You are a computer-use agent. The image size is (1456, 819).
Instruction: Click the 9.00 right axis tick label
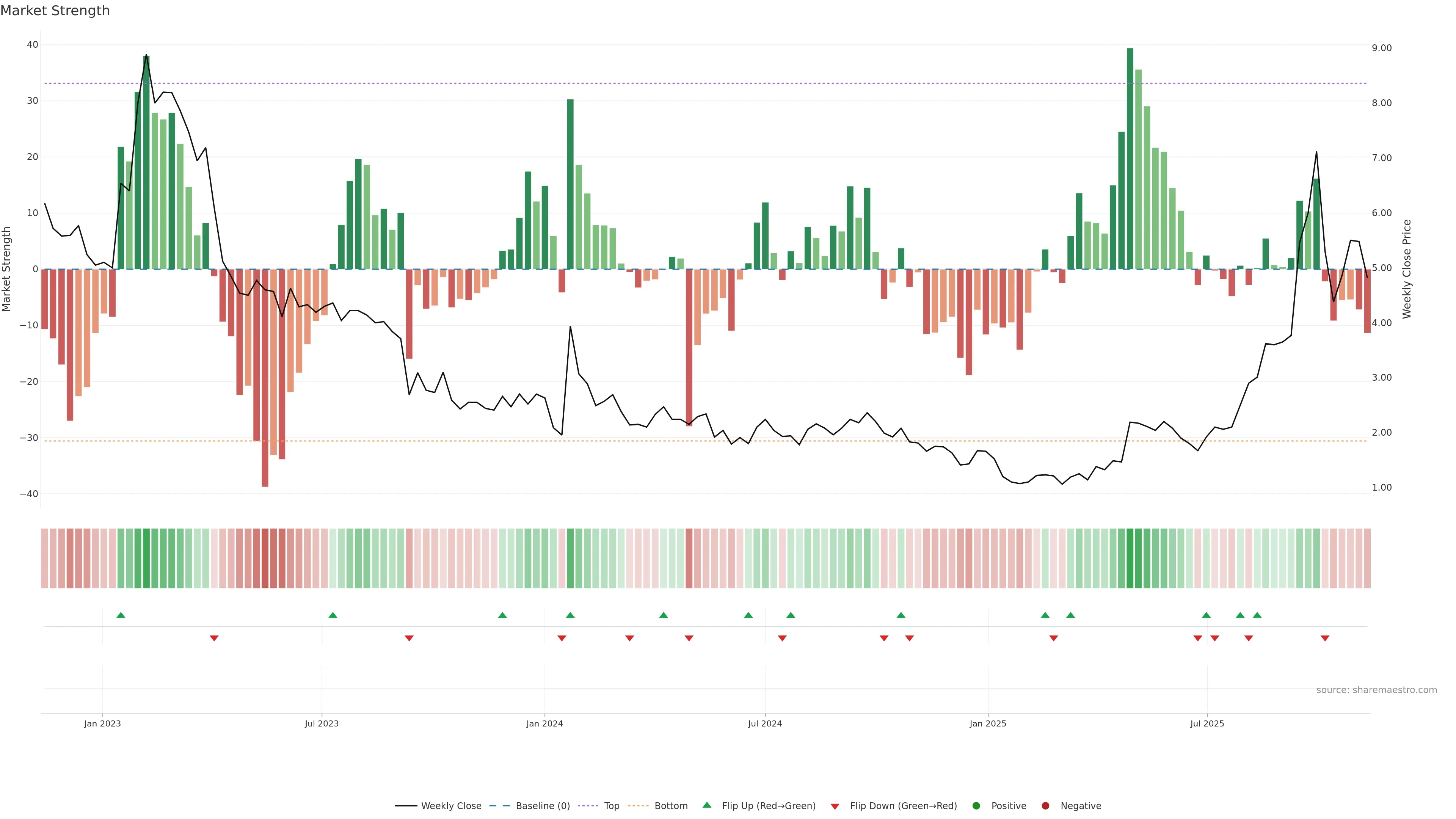1381,48
